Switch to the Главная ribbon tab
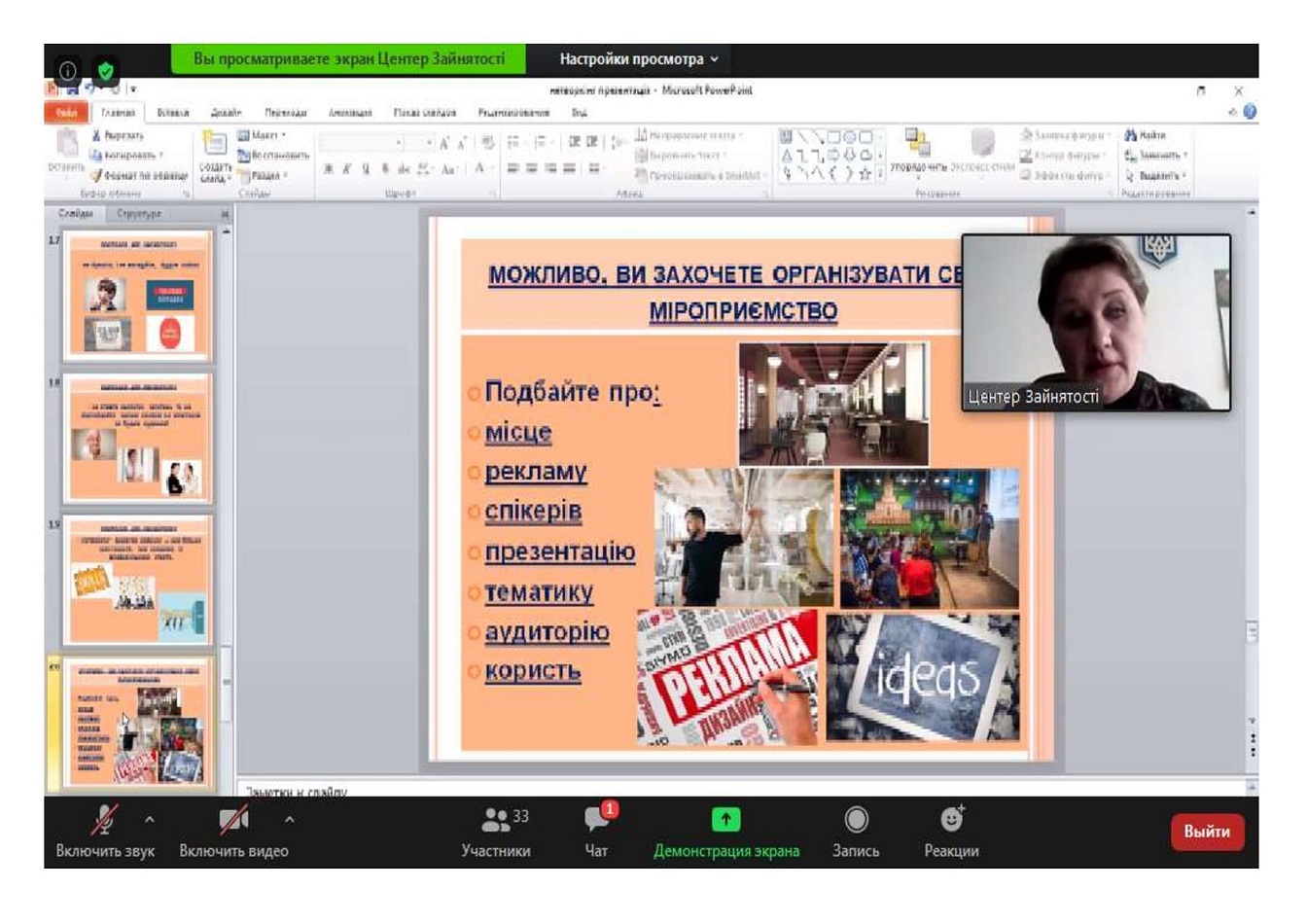This screenshot has width=1307, height=924. (x=119, y=113)
